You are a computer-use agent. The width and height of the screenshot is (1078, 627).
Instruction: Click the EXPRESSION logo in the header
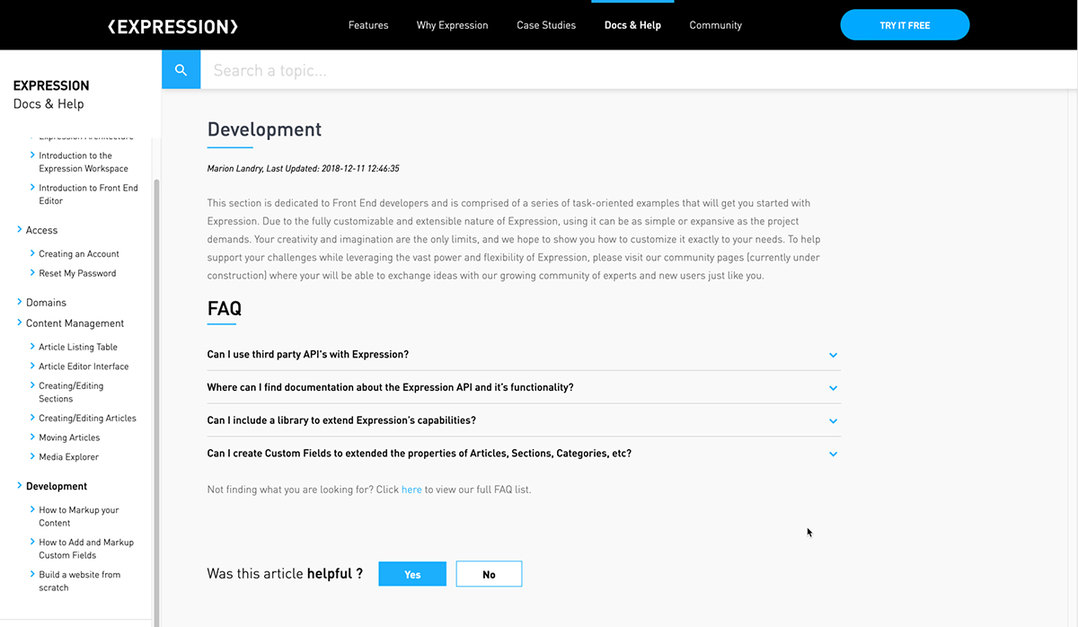tap(171, 25)
